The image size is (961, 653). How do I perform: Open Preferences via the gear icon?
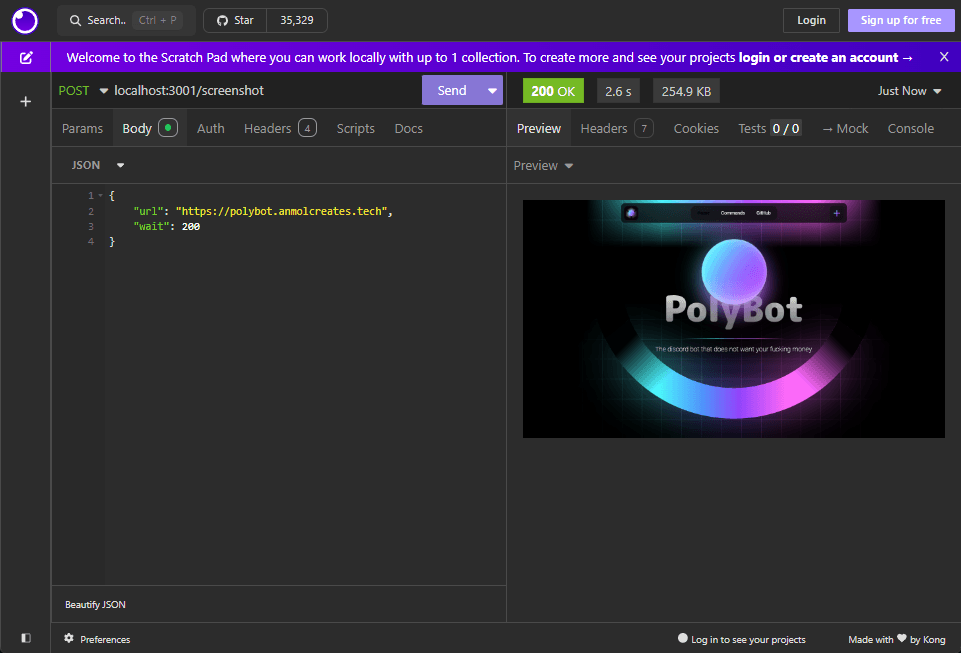68,639
